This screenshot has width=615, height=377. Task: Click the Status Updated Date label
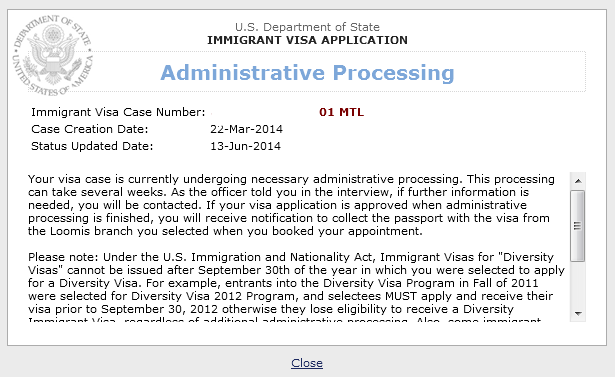pos(92,146)
